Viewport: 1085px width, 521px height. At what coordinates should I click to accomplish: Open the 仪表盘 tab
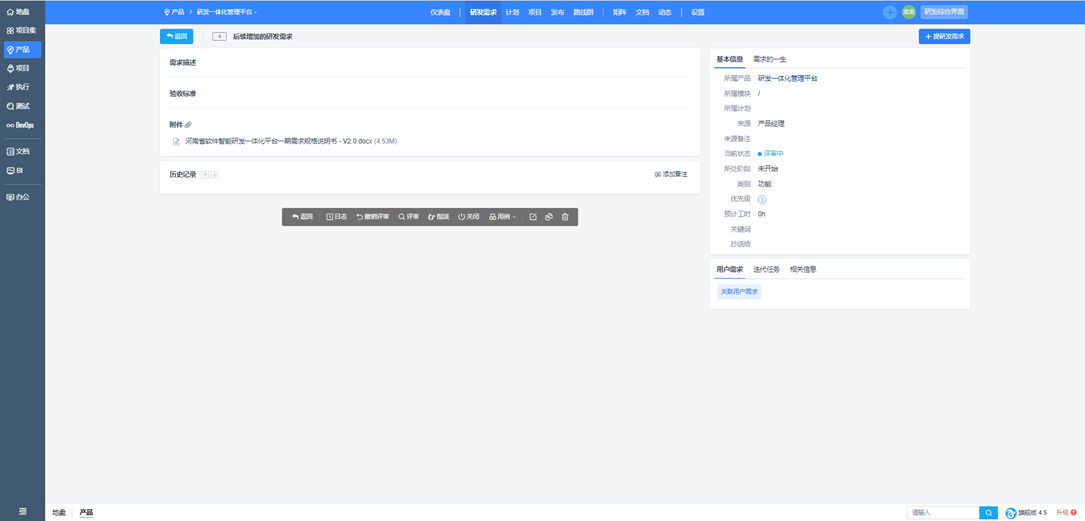[x=441, y=12]
